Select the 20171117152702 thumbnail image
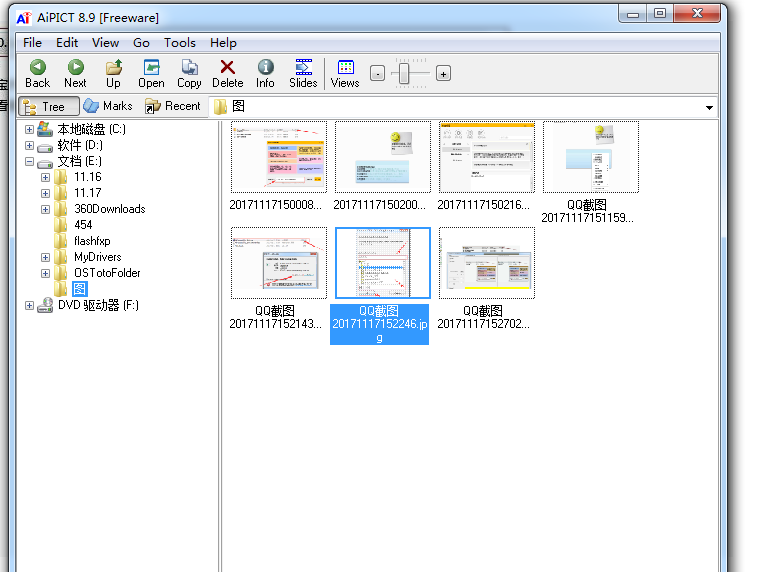 [x=487, y=263]
